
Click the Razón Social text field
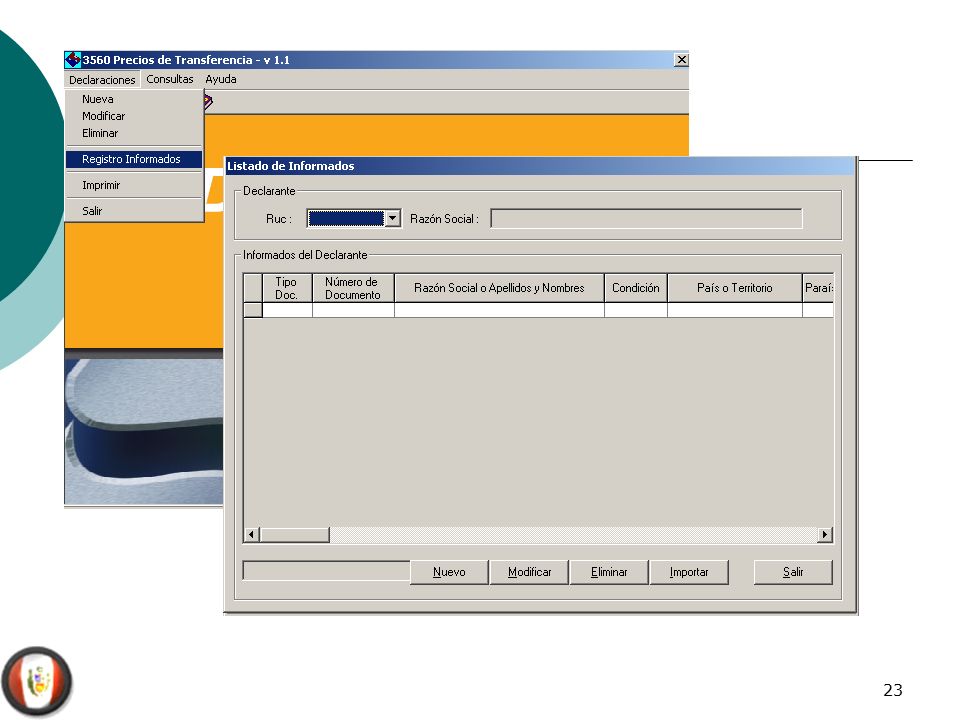point(647,219)
